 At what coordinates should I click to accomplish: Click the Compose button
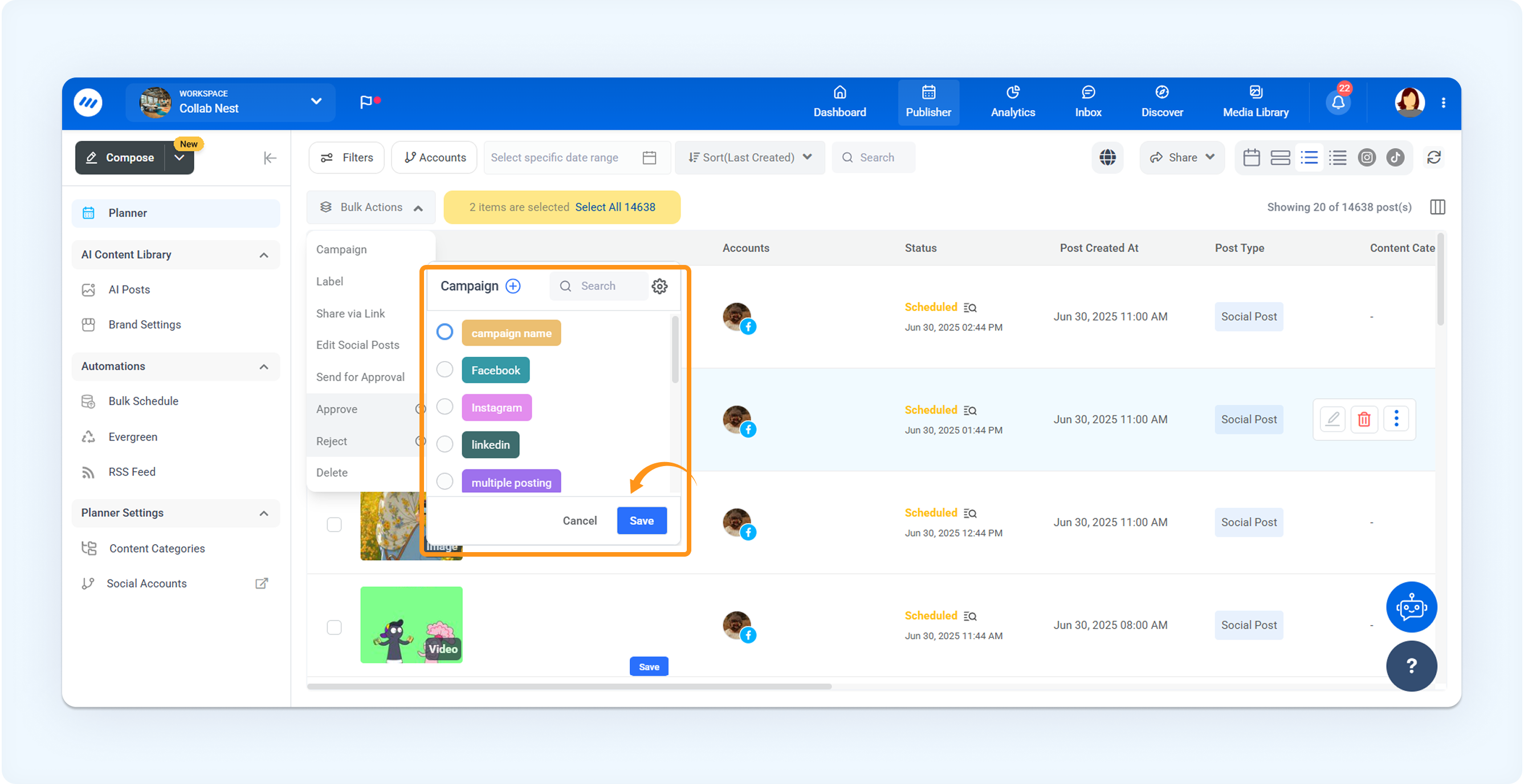pos(120,158)
